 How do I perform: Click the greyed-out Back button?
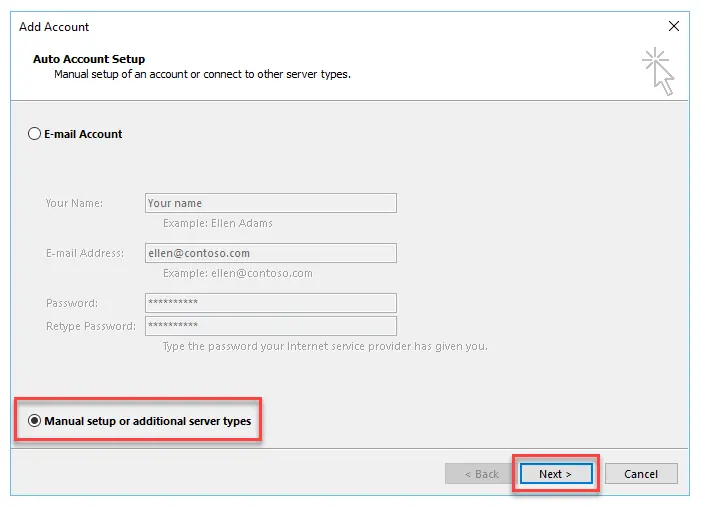pos(480,474)
